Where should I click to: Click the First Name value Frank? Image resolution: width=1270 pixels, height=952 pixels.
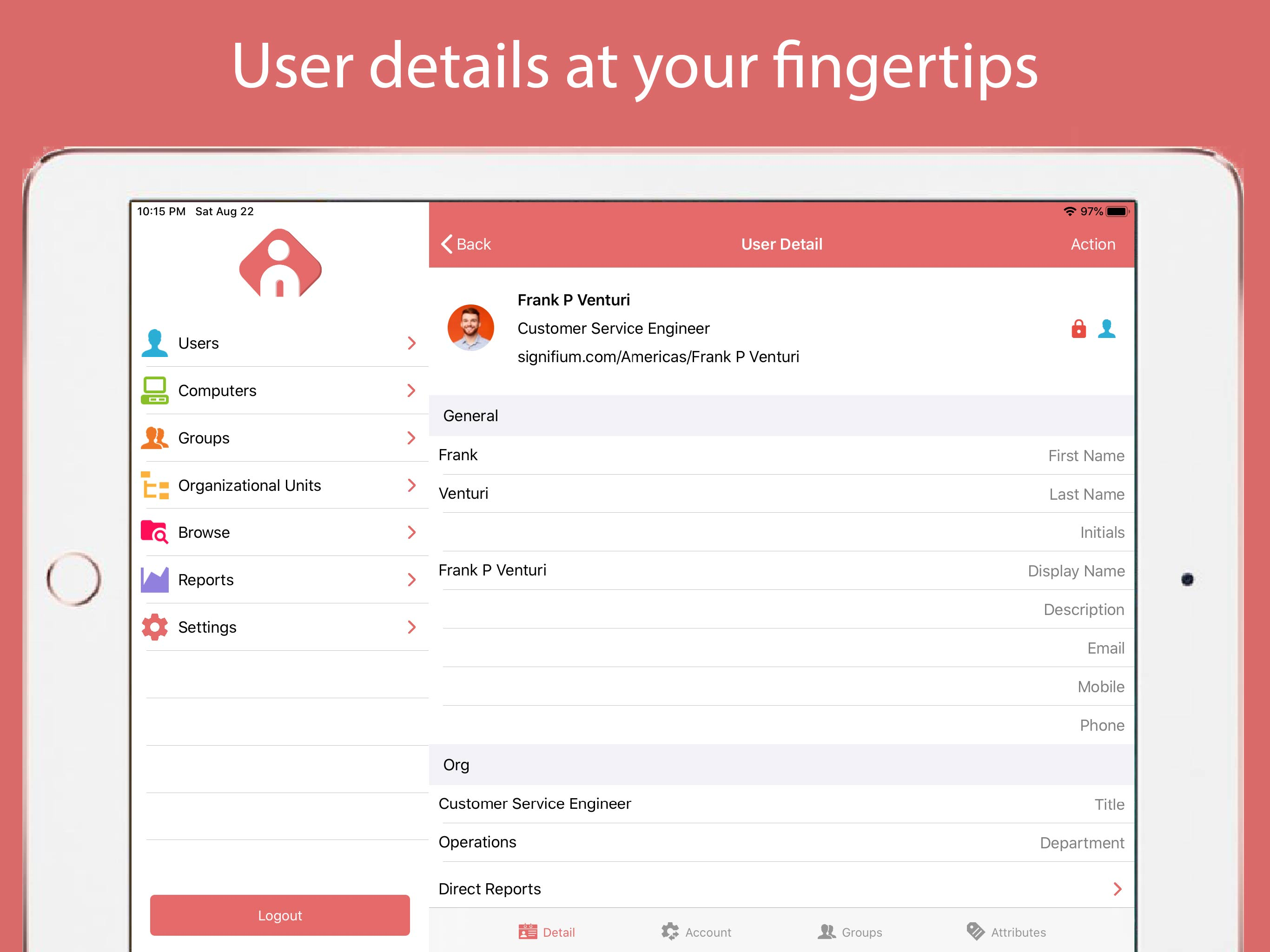458,455
